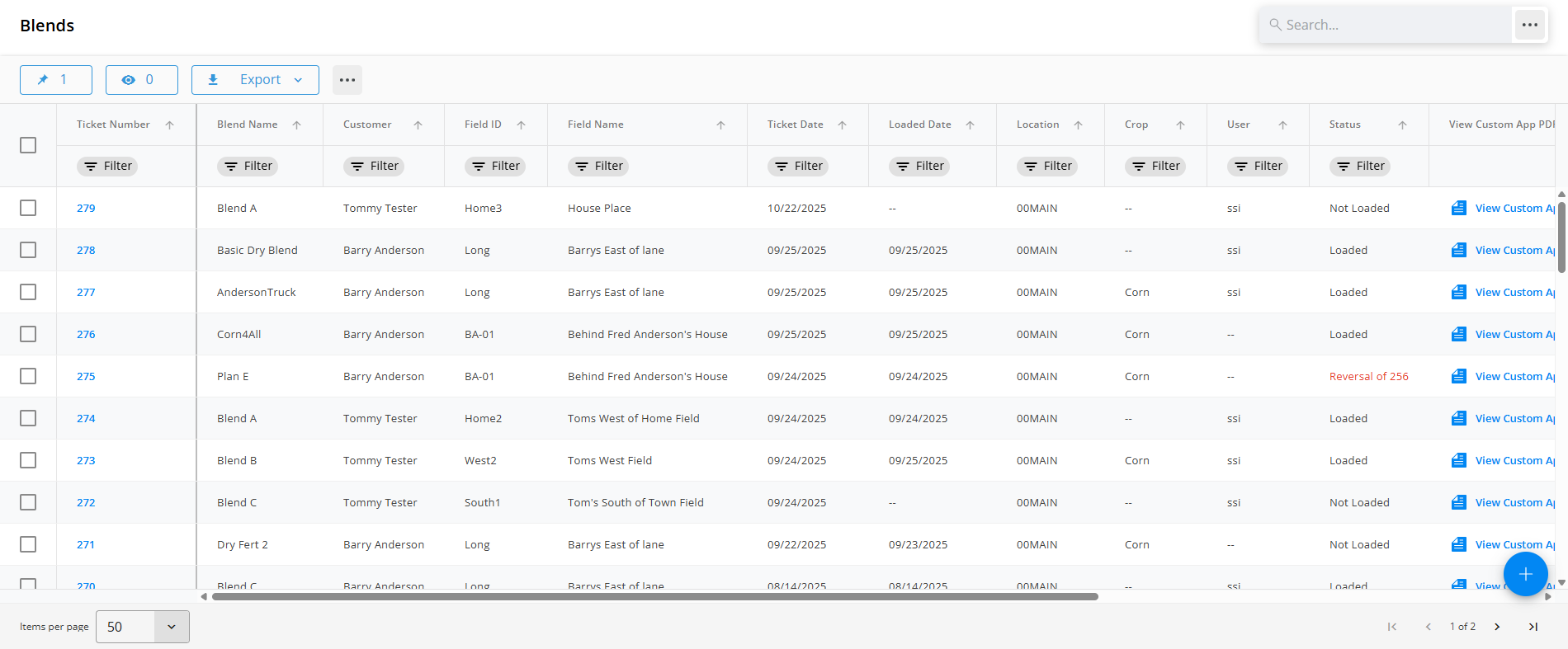Sort by Field Name using the arrow icon

[x=720, y=125]
